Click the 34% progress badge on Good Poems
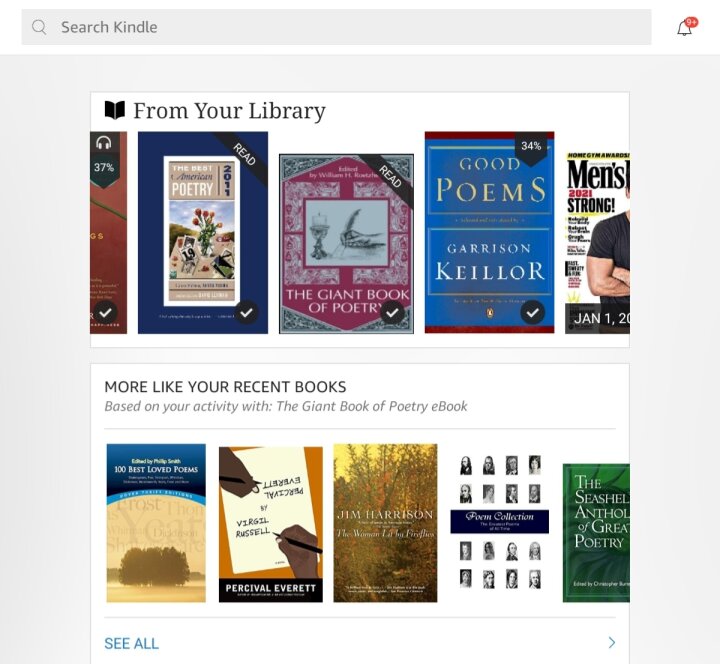This screenshot has height=664, width=720. (531, 148)
